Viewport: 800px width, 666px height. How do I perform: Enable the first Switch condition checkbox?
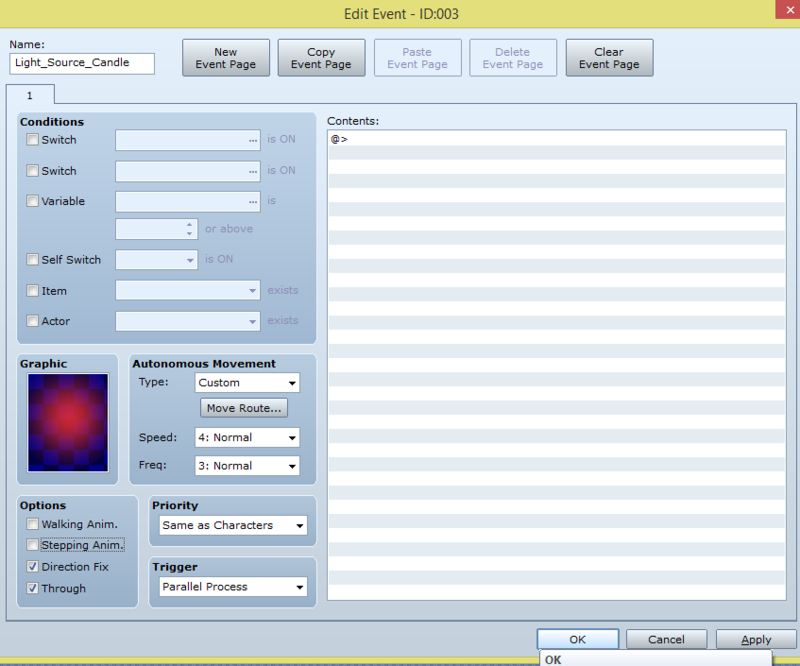[34, 140]
